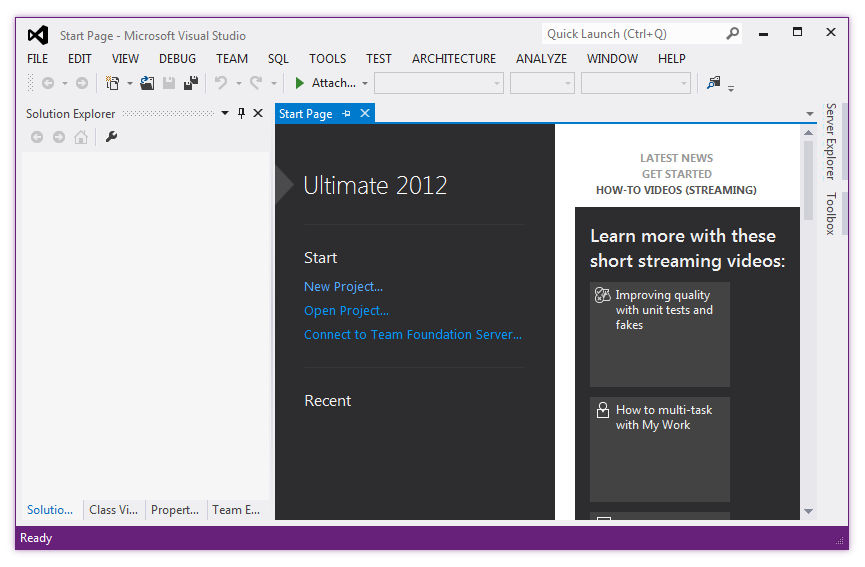This screenshot has height=567, width=865.
Task: Click the New Project toolbar icon
Action: pyautogui.click(x=113, y=83)
